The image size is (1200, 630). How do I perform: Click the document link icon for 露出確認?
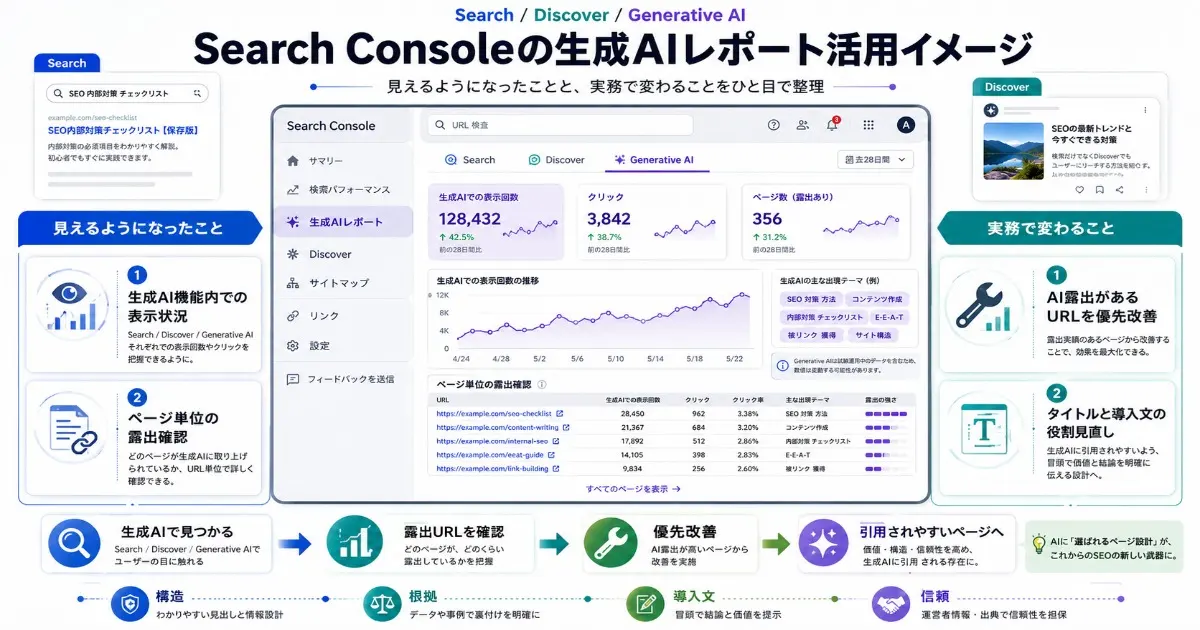73,429
